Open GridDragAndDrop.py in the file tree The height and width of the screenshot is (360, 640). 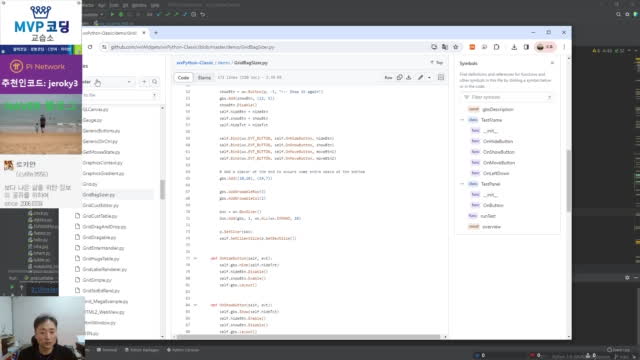pos(104,227)
